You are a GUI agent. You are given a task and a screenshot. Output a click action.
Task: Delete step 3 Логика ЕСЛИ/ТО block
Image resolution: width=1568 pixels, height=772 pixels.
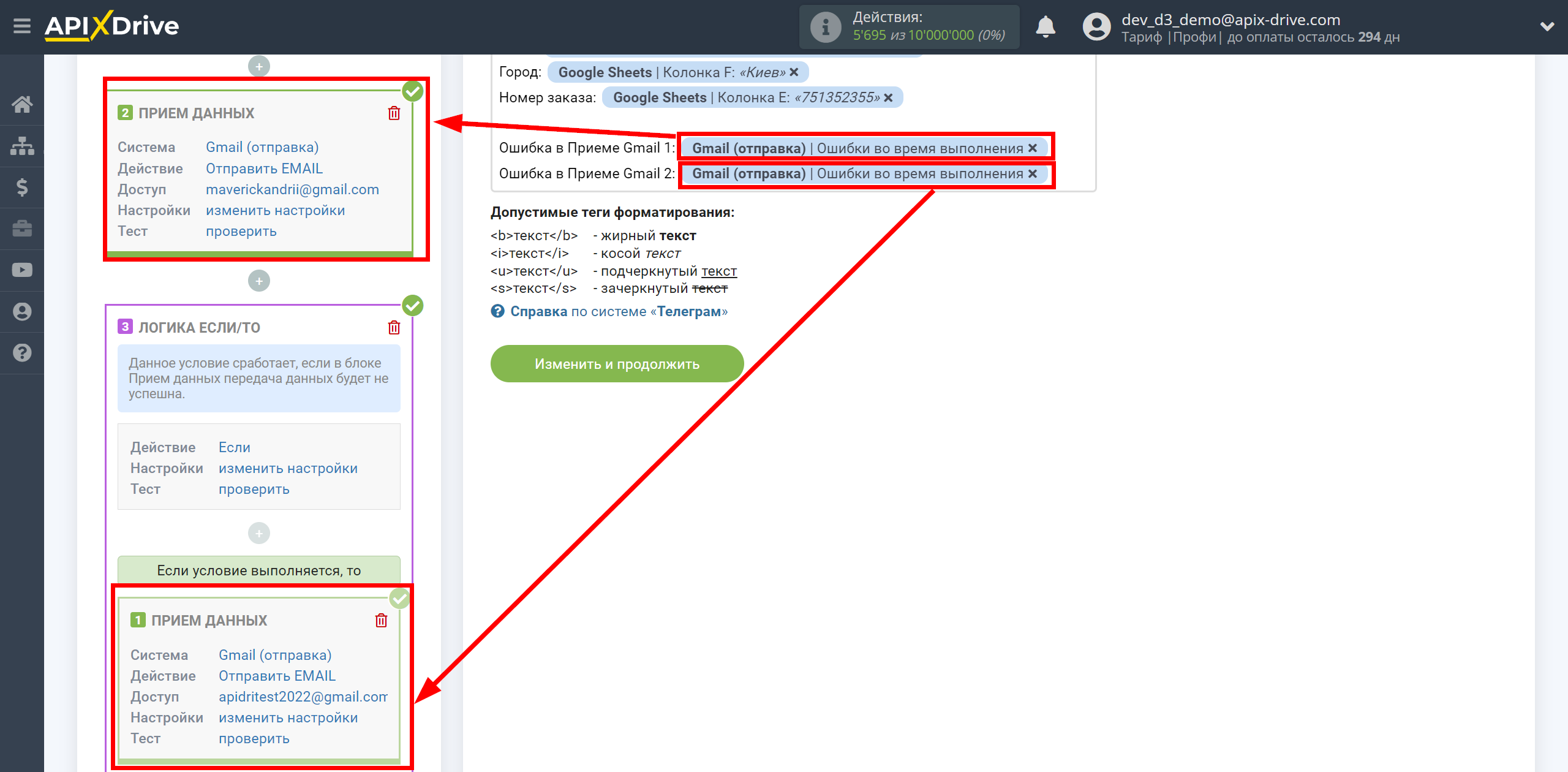pyautogui.click(x=394, y=328)
